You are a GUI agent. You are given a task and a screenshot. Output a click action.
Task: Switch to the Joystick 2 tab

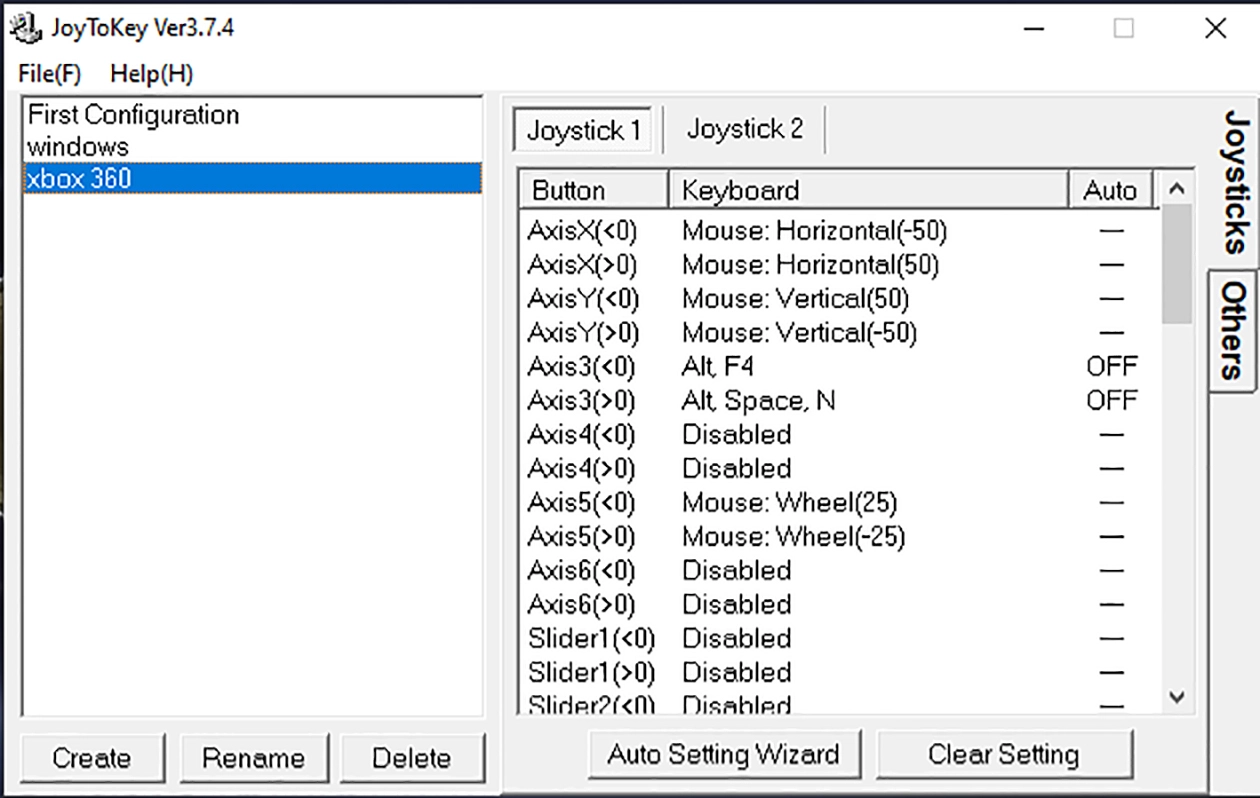click(745, 129)
